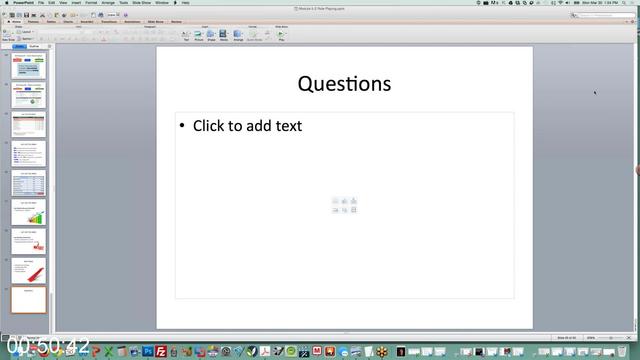Click the Questions slide title
Image resolution: width=640 pixels, height=360 pixels.
pyautogui.click(x=344, y=84)
